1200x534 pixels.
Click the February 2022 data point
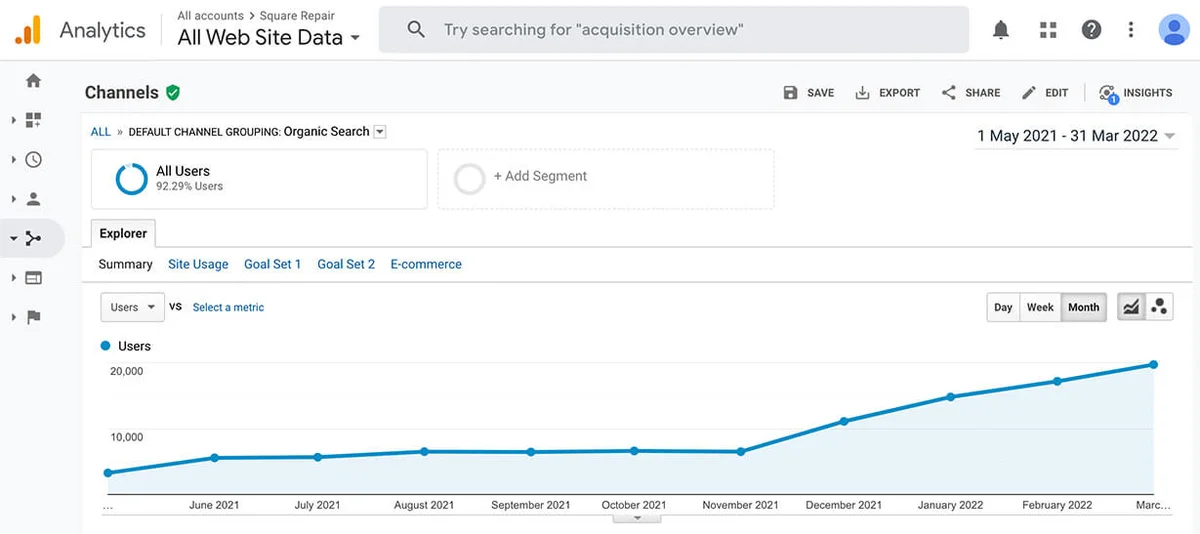pyautogui.click(x=1057, y=381)
